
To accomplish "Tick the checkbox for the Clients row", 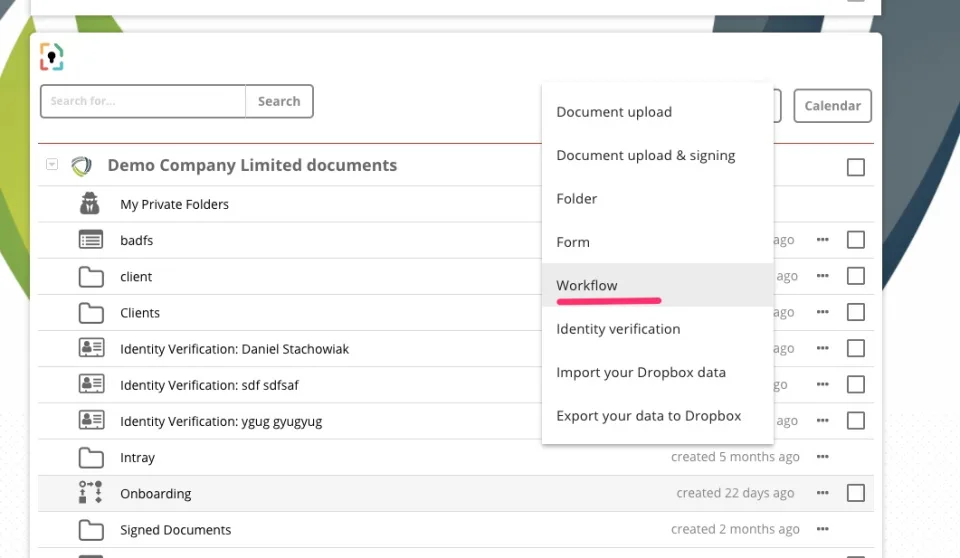I will coord(855,312).
